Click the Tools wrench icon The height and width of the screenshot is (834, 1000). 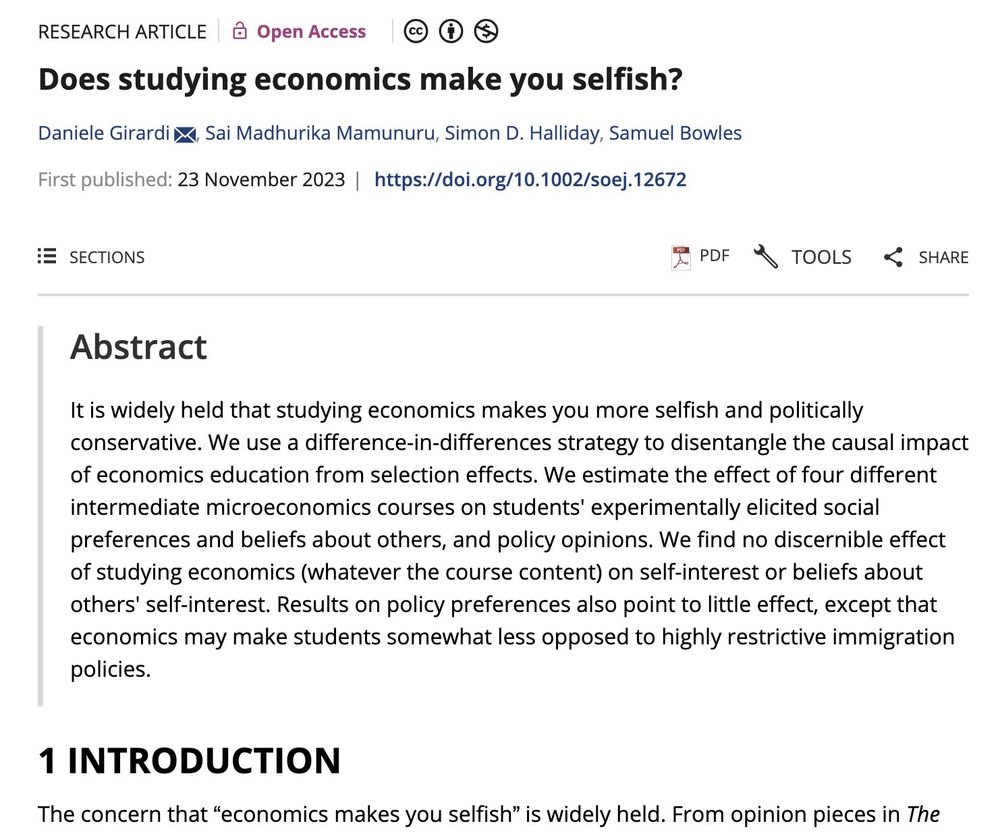click(x=766, y=257)
